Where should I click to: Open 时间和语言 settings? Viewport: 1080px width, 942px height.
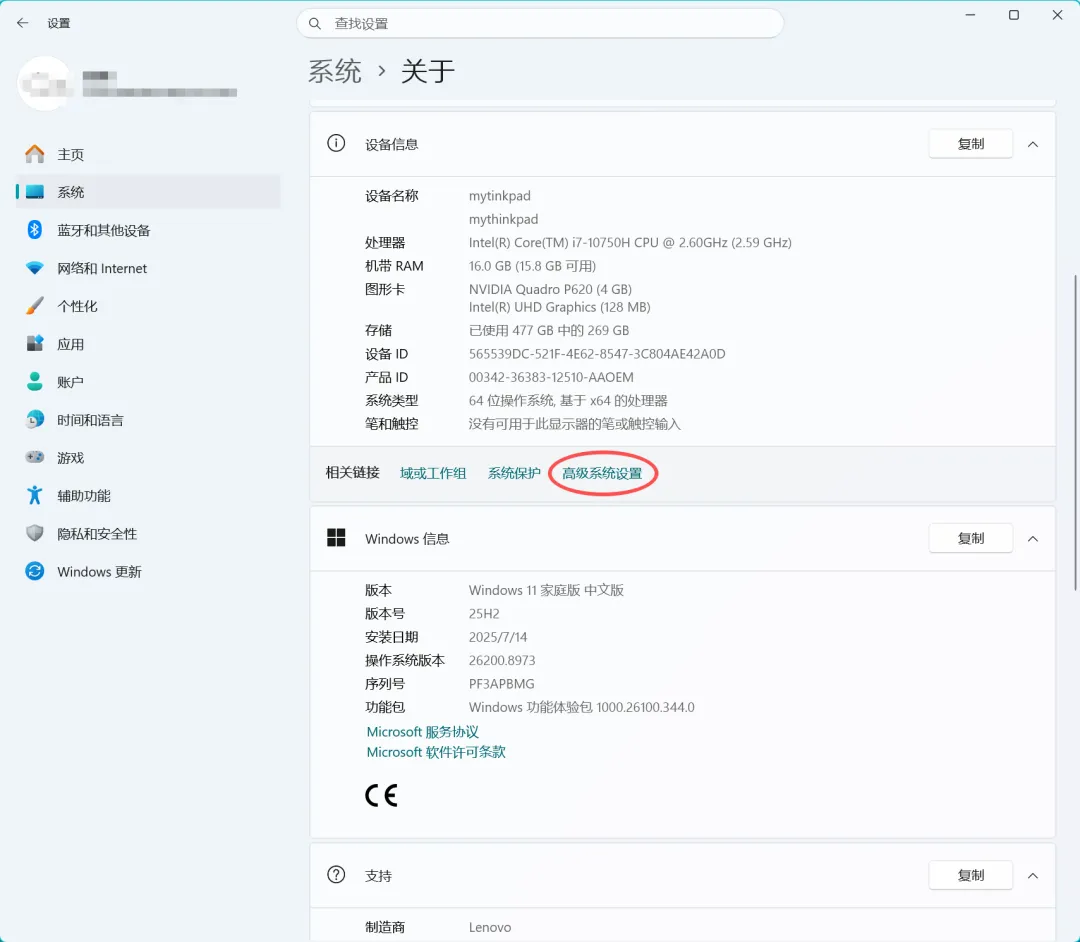(x=148, y=419)
